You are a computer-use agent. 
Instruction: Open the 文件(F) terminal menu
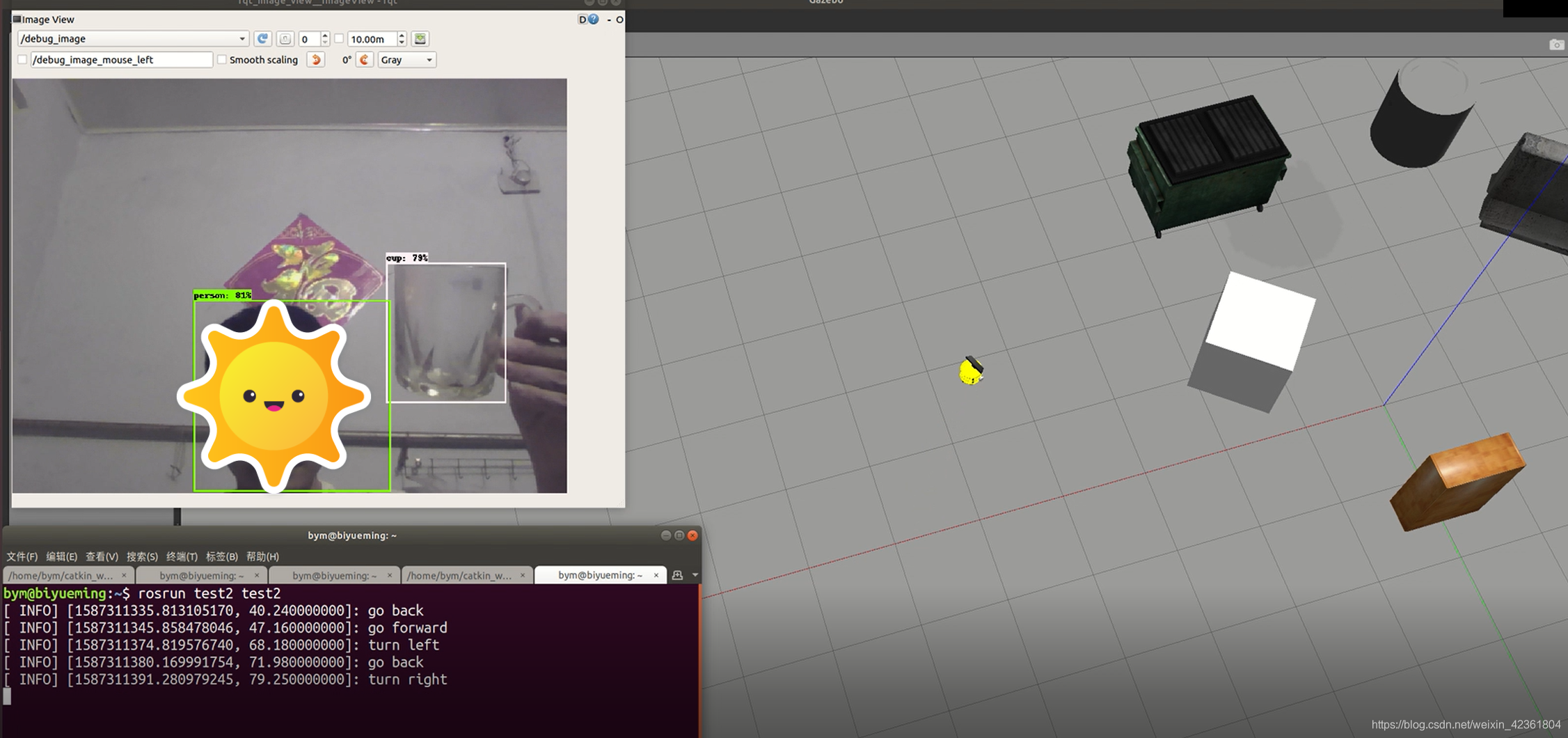22,556
